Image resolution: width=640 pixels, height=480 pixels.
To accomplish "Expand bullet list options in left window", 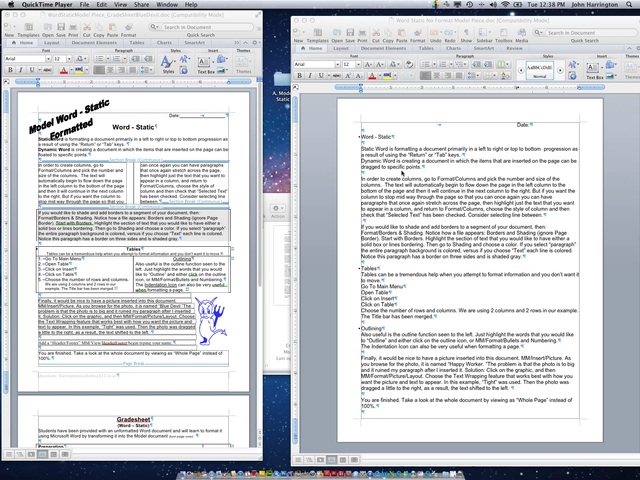I will tap(108, 59).
